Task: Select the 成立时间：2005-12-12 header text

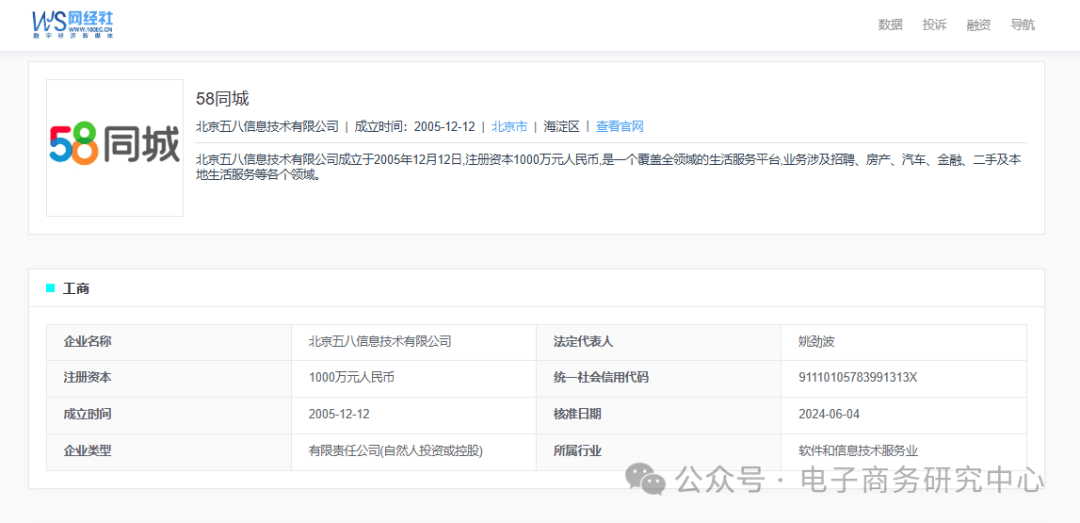Action: 415,127
